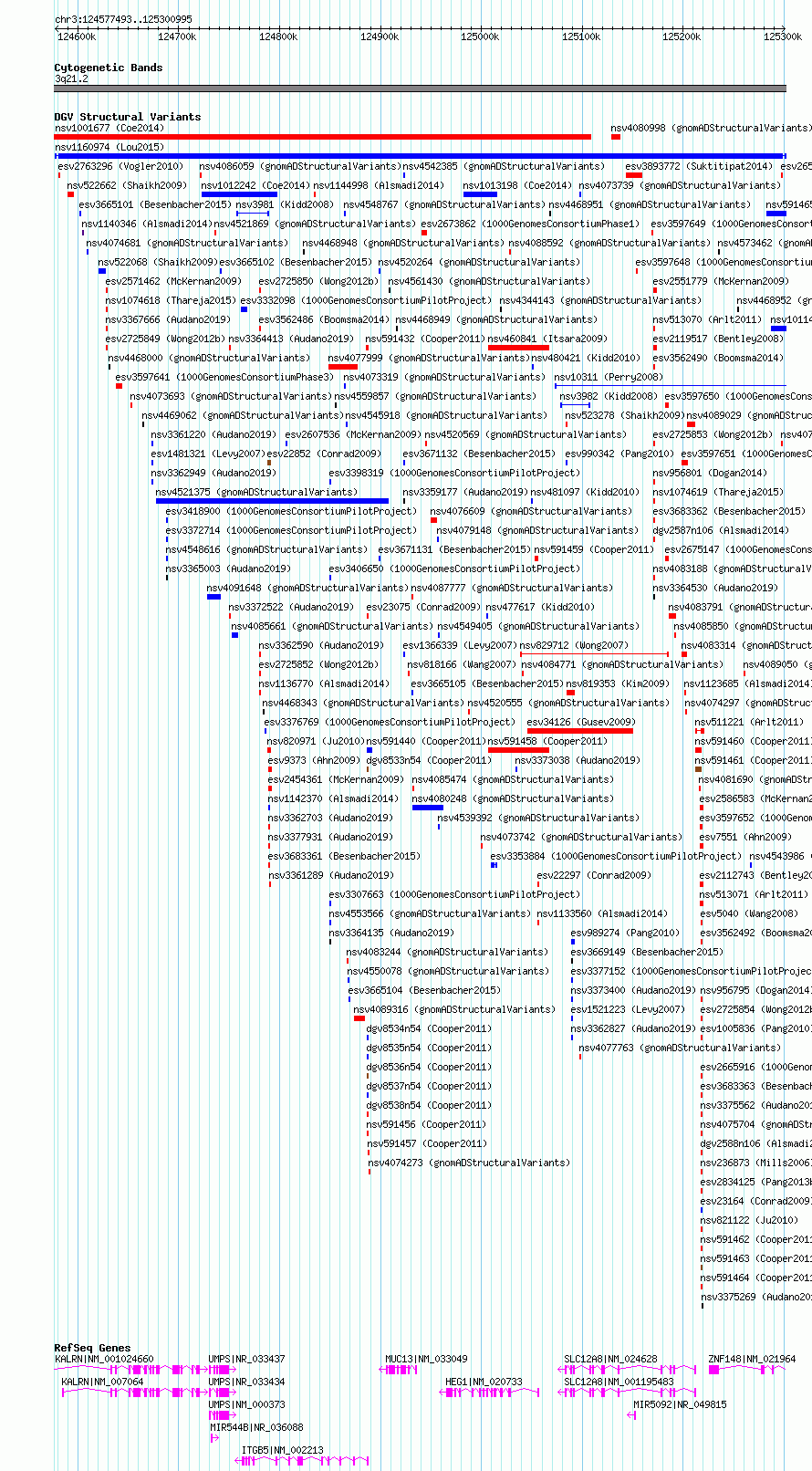Click variant label esv989274 (Pang2010)

pyautogui.click(x=626, y=933)
